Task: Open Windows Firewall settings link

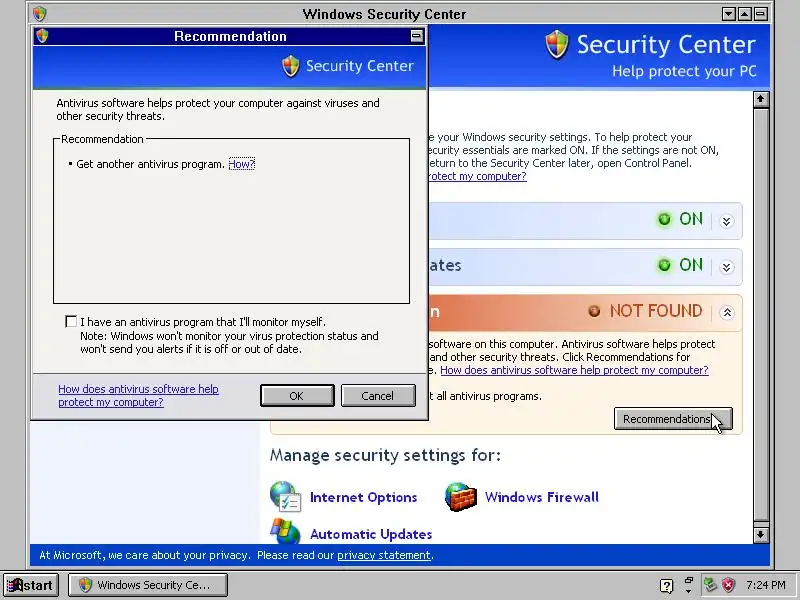Action: click(x=541, y=497)
